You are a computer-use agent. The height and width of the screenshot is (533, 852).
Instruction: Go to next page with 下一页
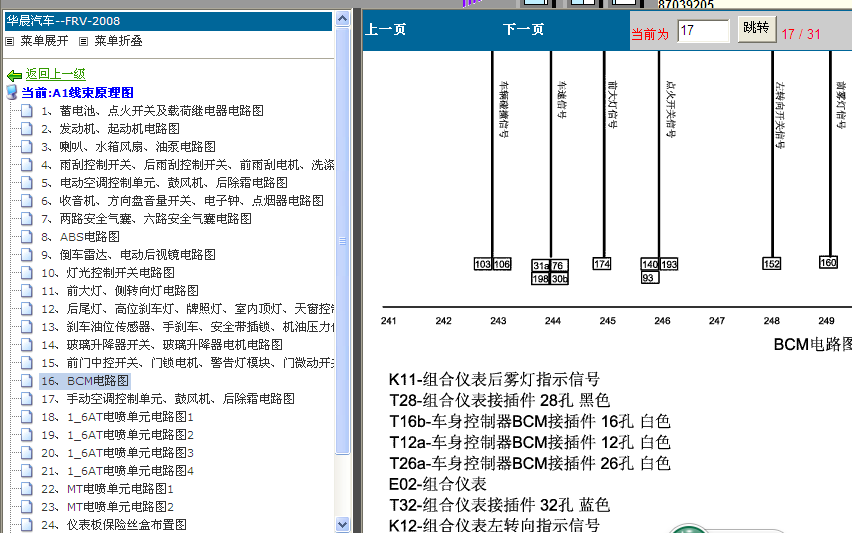[523, 29]
